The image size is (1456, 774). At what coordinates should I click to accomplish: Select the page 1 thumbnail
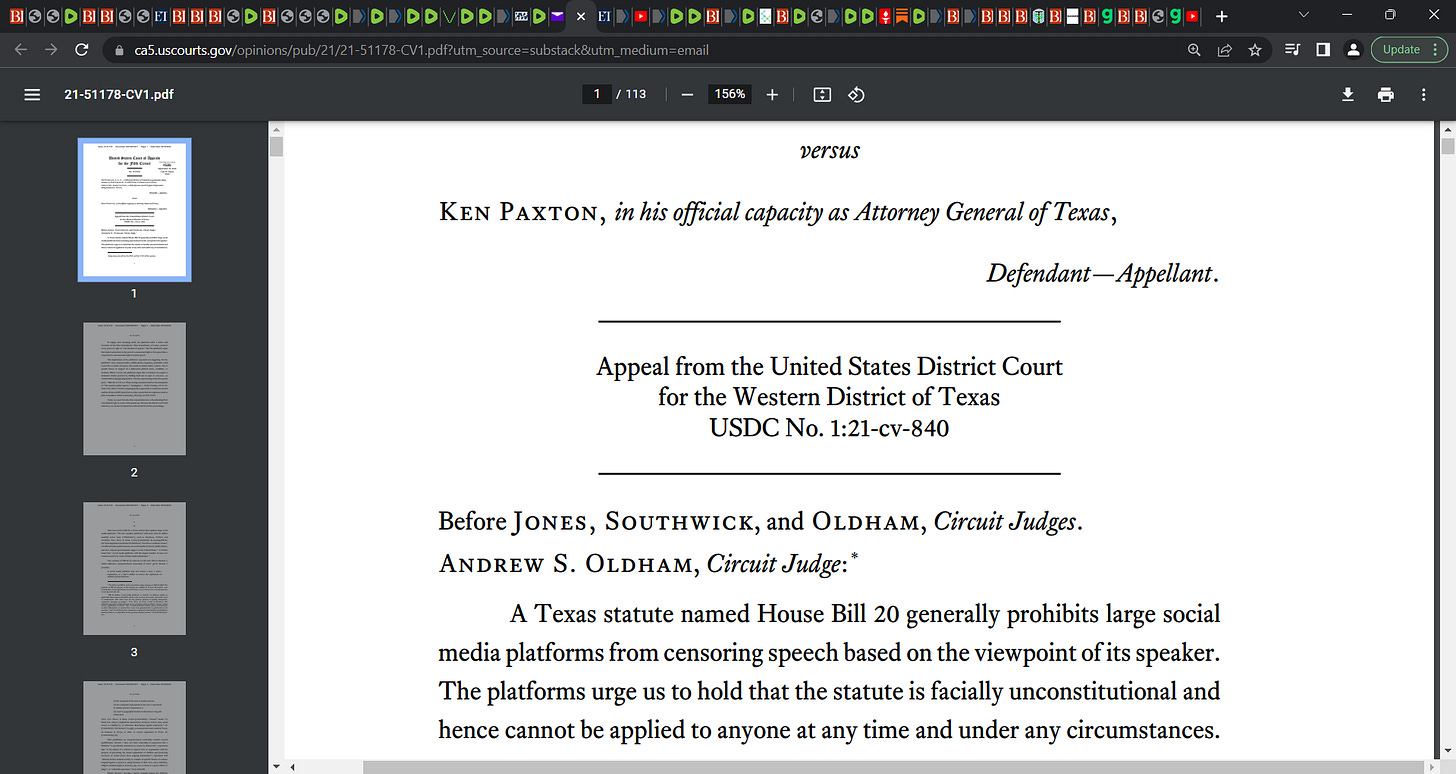(134, 209)
